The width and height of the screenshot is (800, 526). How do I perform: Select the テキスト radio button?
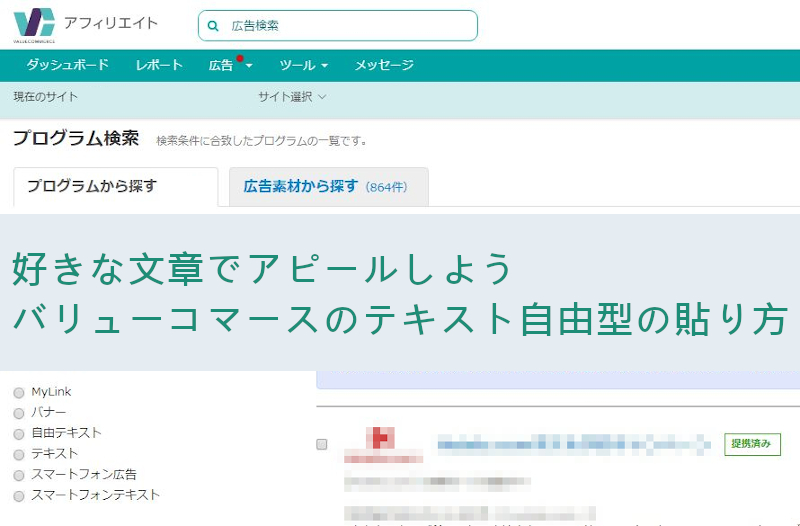(x=19, y=454)
